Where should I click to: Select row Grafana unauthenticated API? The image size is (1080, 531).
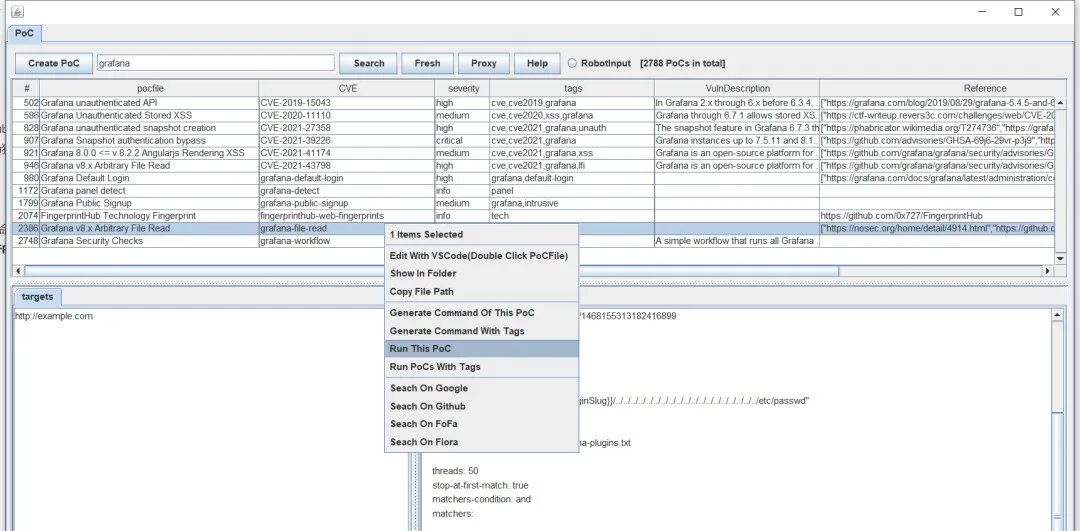[x=534, y=103]
